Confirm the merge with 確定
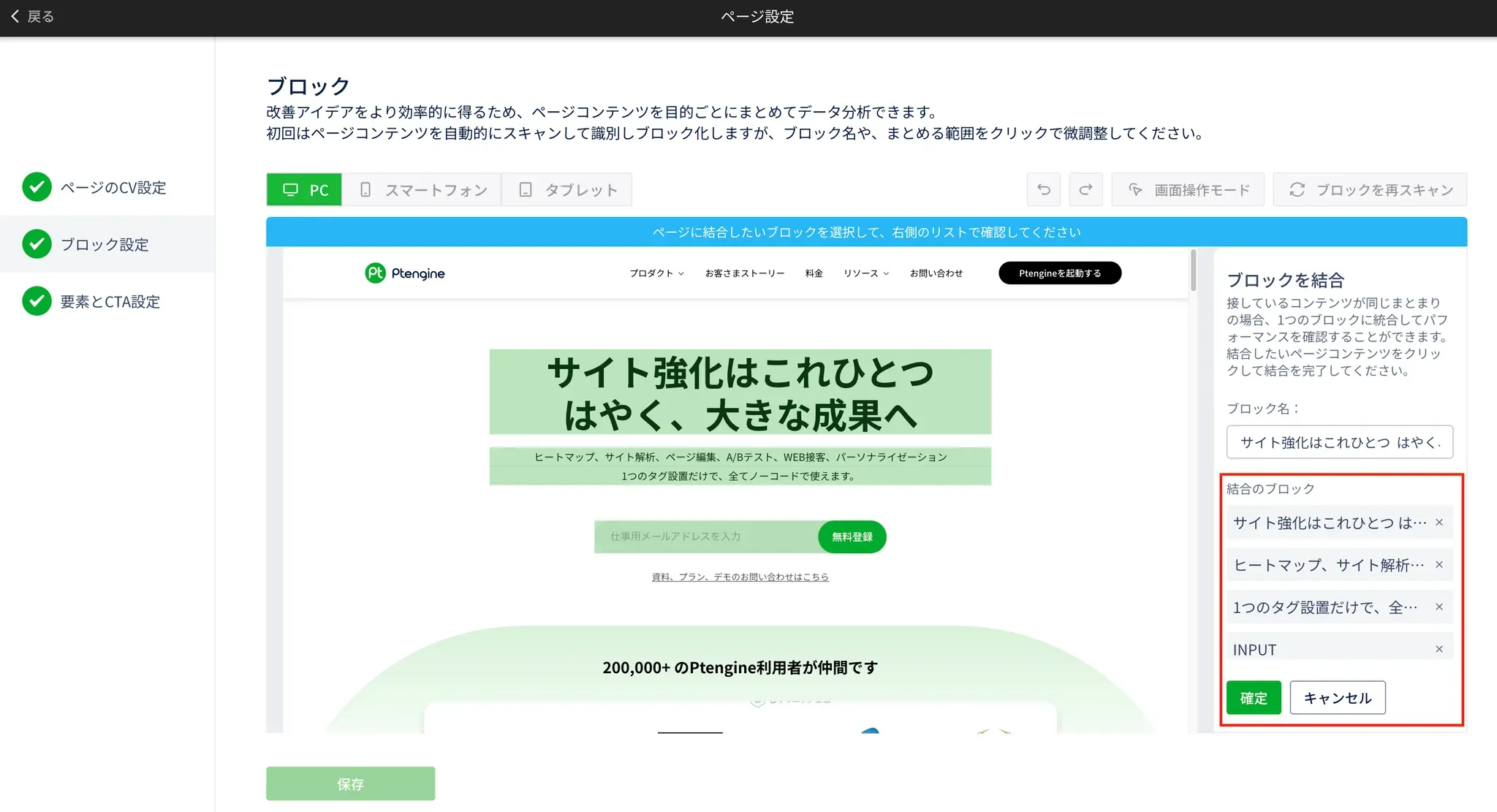The height and width of the screenshot is (812, 1497). pos(1253,698)
